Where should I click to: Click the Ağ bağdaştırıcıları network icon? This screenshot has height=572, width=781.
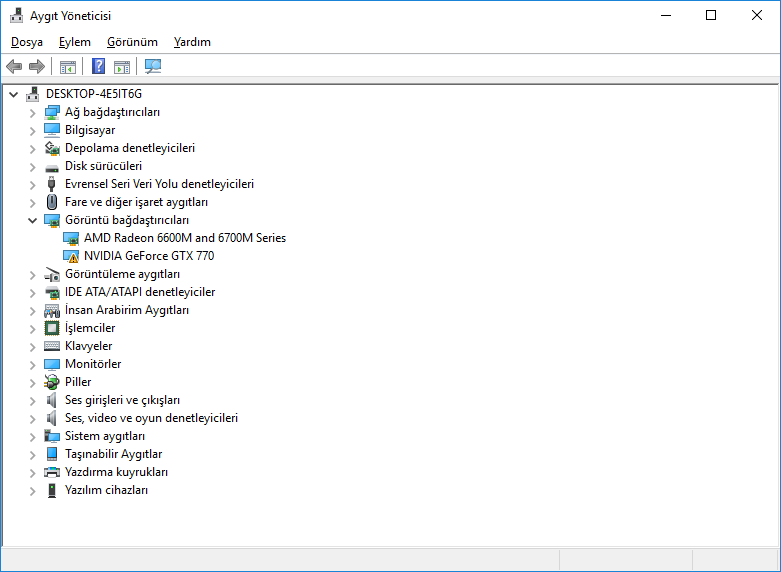point(52,113)
